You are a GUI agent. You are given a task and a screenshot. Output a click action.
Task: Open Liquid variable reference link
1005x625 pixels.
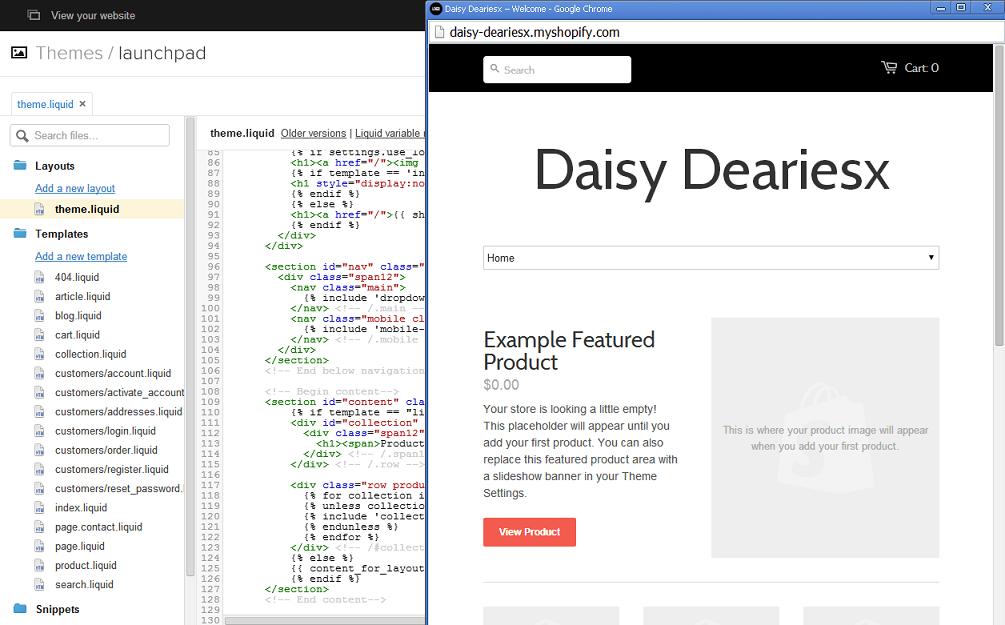click(390, 133)
